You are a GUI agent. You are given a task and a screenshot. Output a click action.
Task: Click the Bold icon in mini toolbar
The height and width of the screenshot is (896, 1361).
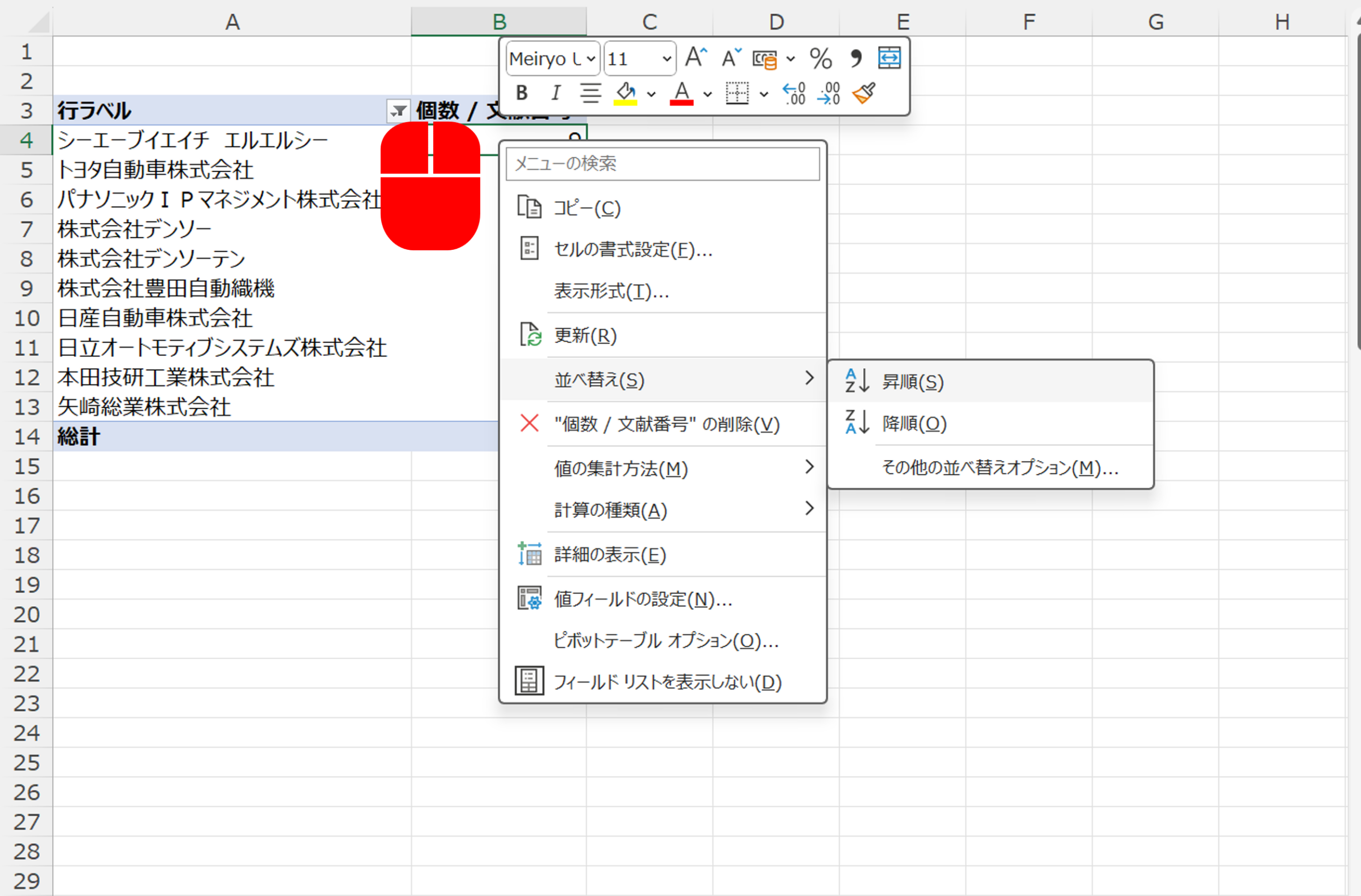pyautogui.click(x=521, y=92)
